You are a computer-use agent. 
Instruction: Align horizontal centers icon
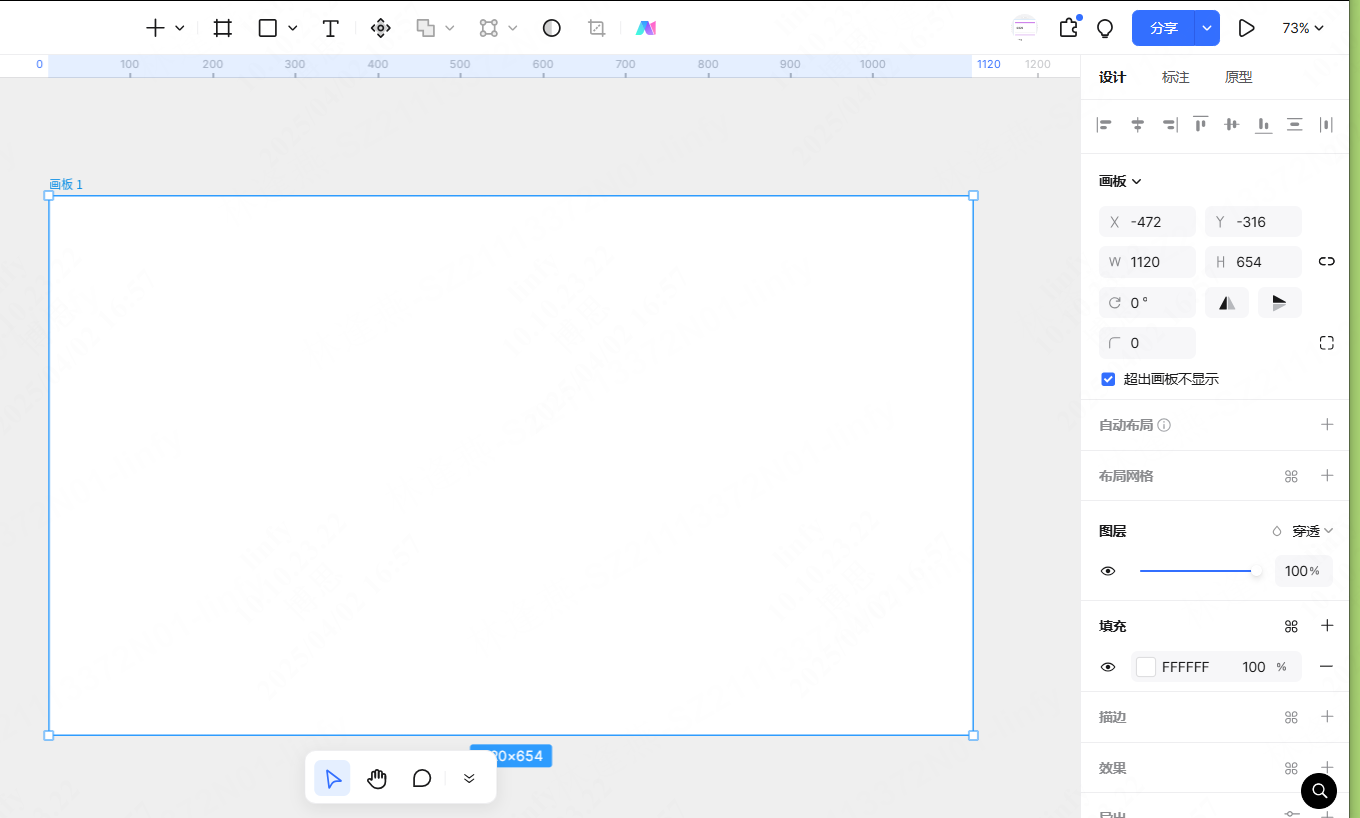[1137, 125]
